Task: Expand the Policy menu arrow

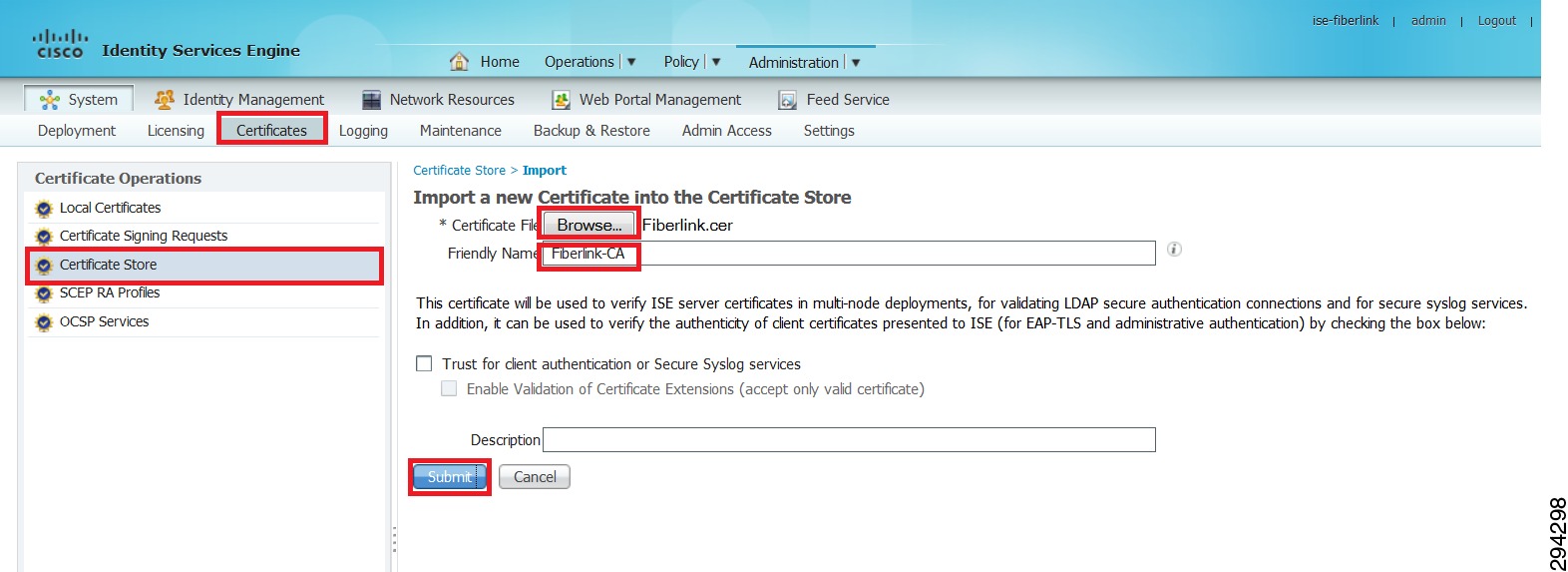Action: coord(716,61)
